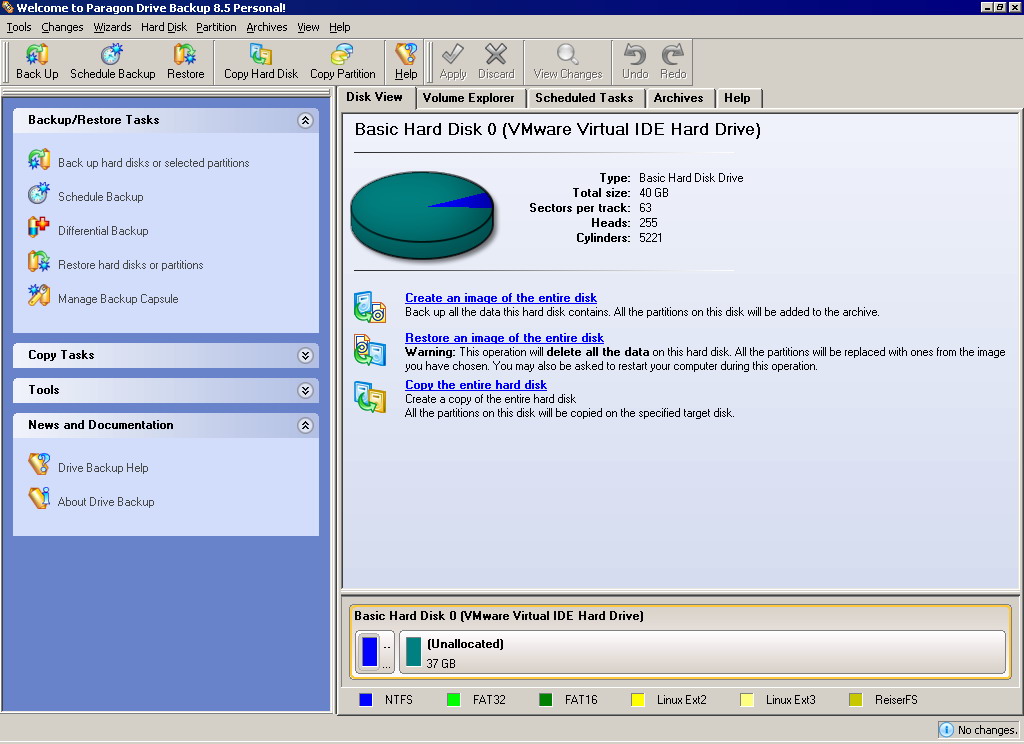
Task: Click 'Copy the entire hard disk' link
Action: [476, 385]
